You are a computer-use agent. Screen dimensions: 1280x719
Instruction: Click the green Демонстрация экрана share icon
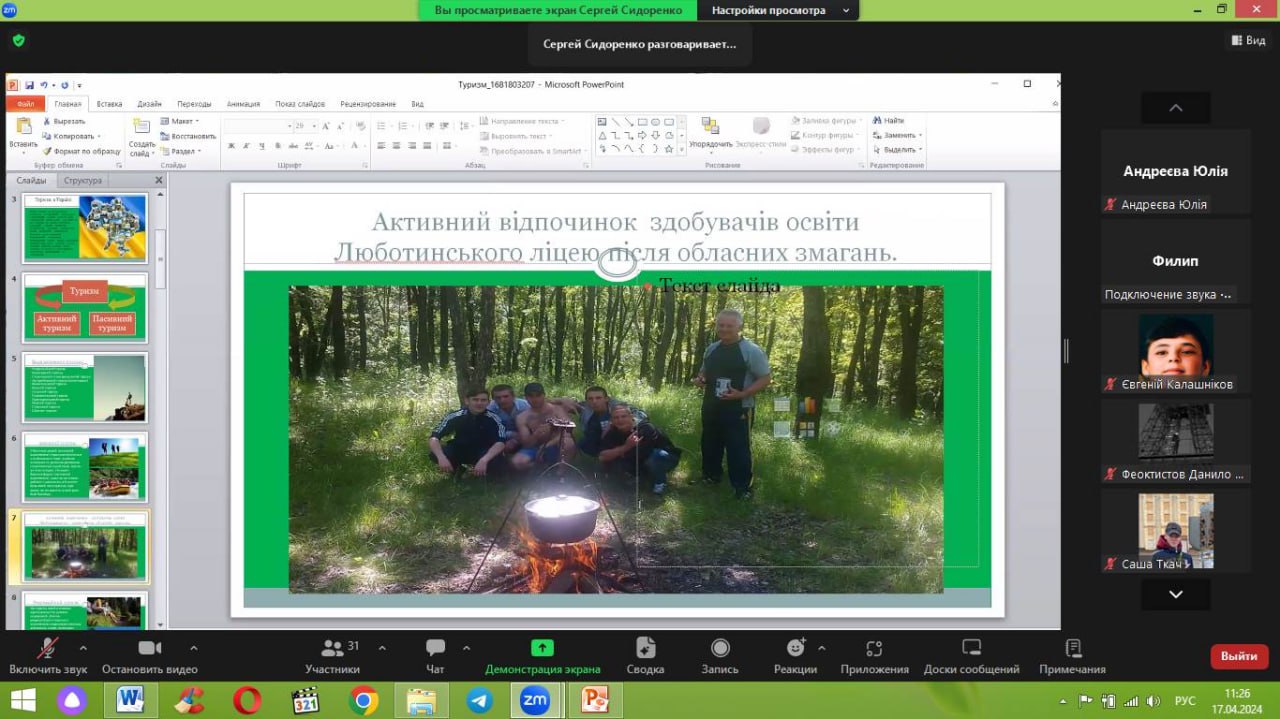(542, 647)
